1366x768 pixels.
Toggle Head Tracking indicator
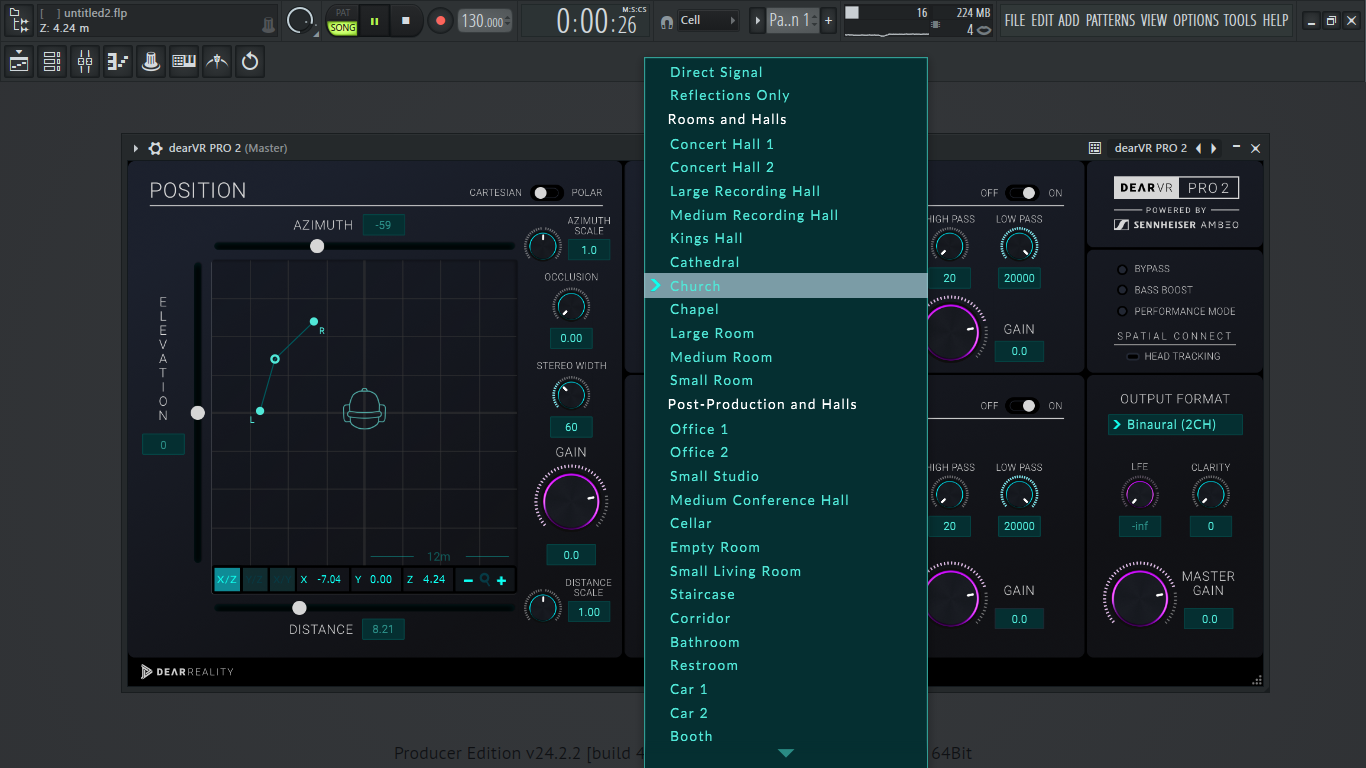tap(1132, 356)
